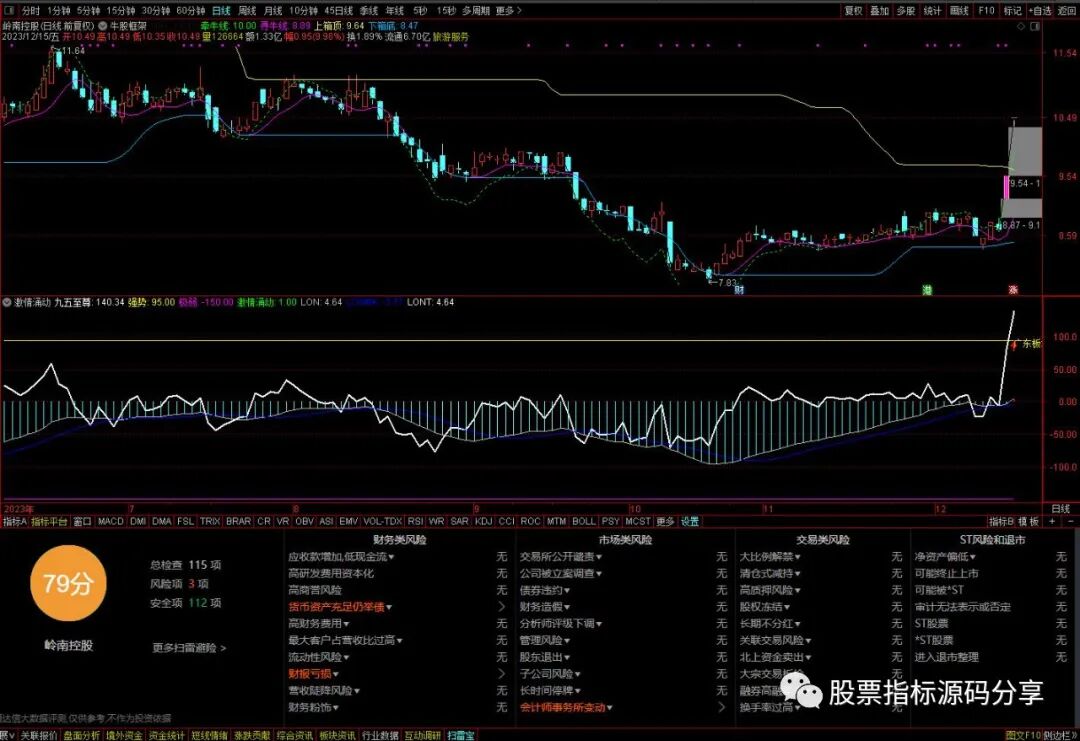Click 指标平台 tab
Viewport: 1080px width, 741px height.
coord(49,522)
